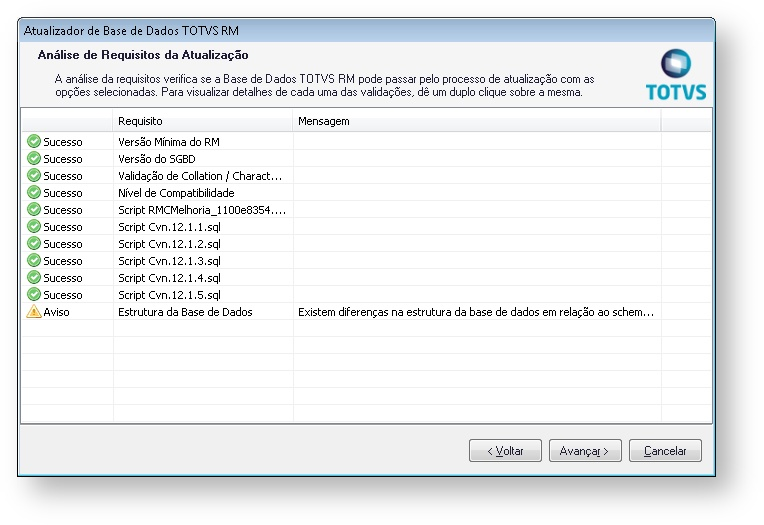Select the Validação de Collation / Charact... row

[365, 175]
